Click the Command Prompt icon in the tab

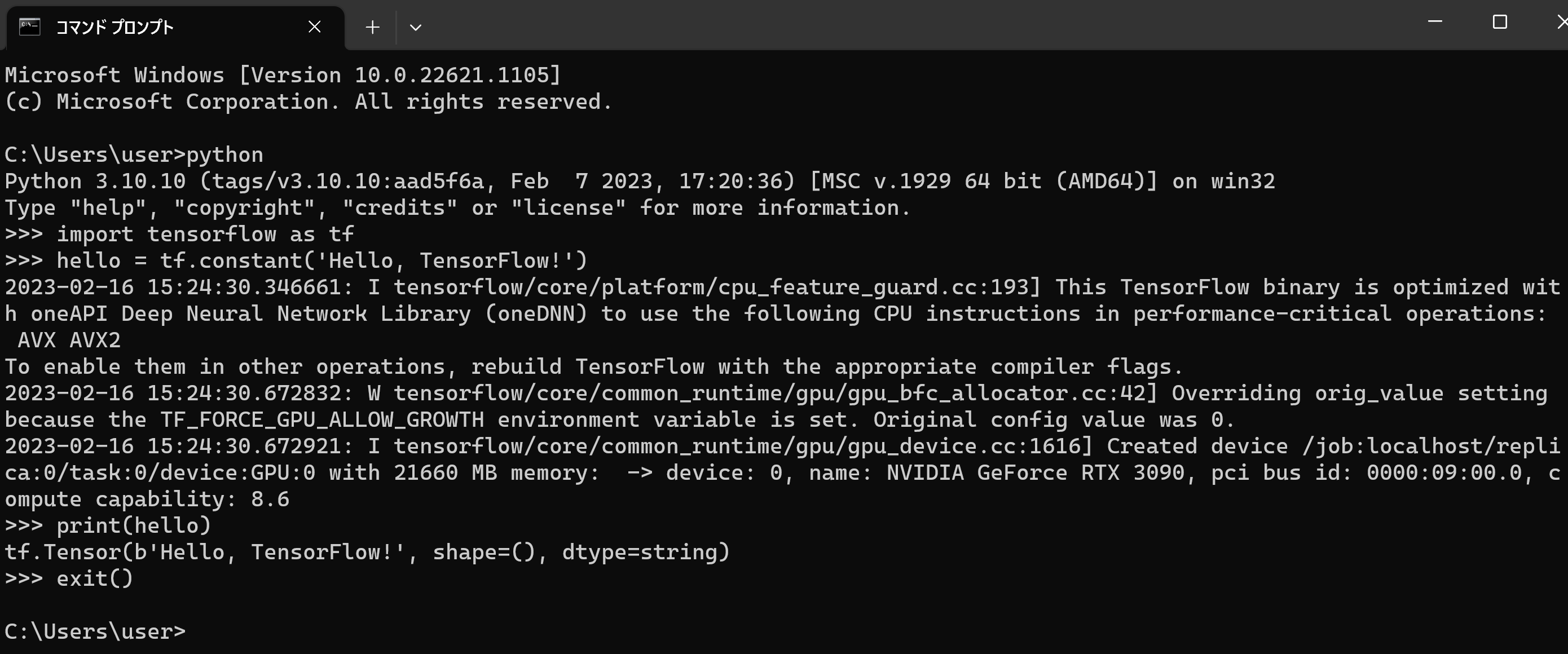29,26
